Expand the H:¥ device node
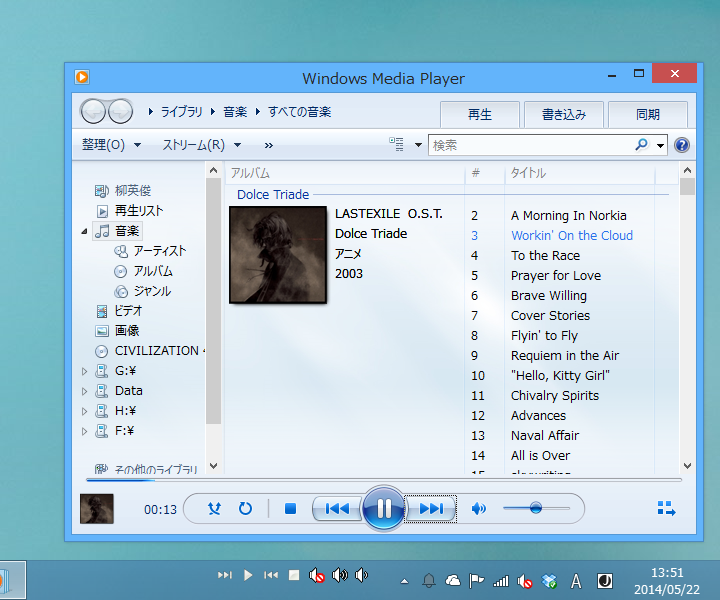Viewport: 720px width, 600px height. [84, 411]
